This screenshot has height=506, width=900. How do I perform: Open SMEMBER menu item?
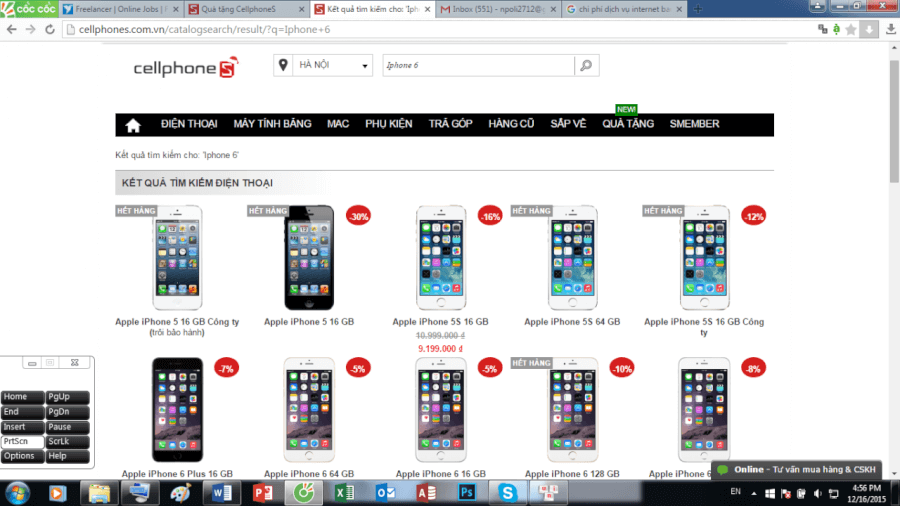[694, 124]
